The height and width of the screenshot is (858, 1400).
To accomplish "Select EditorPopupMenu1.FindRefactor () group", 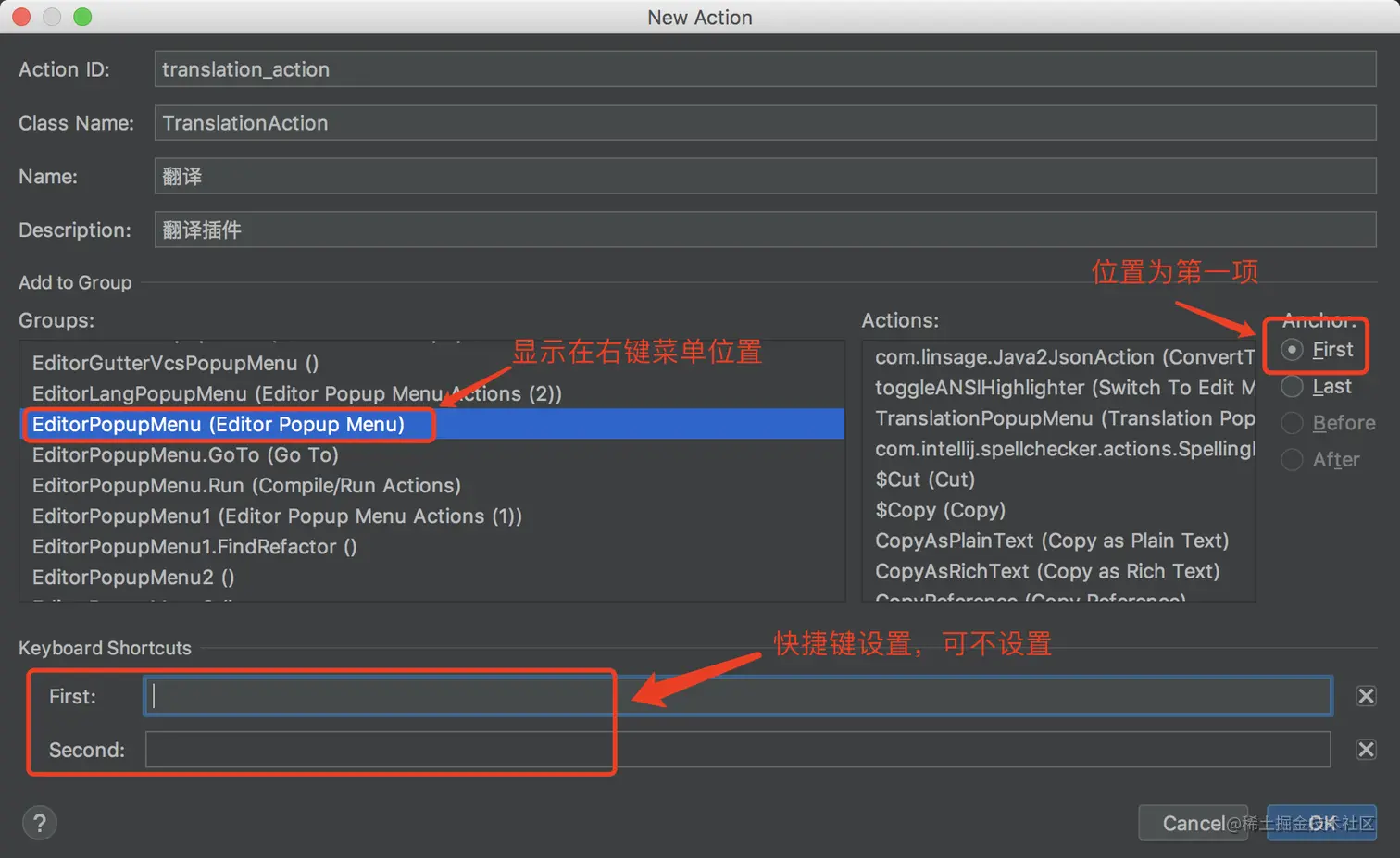I will (432, 546).
